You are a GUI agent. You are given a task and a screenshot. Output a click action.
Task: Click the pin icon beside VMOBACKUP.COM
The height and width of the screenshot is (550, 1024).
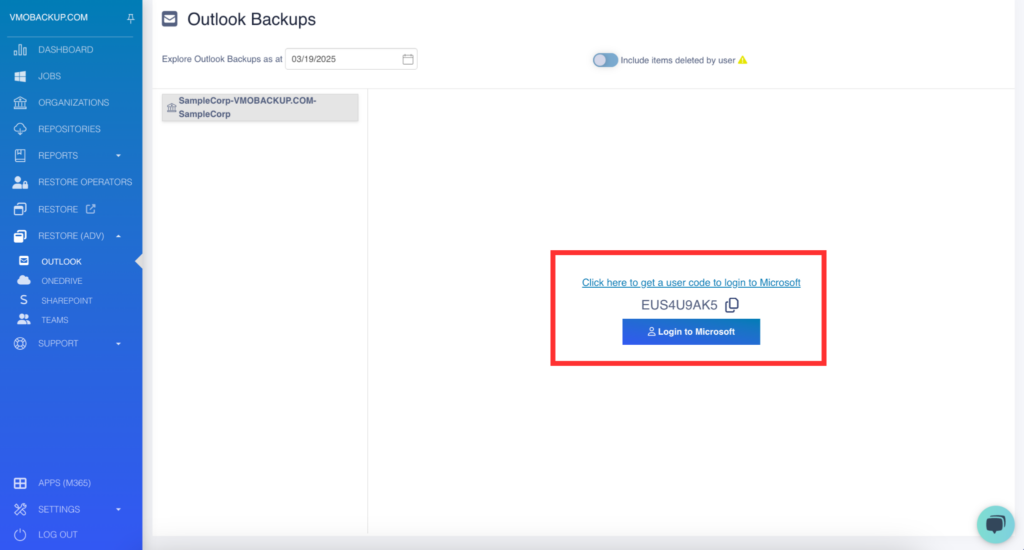pos(131,18)
